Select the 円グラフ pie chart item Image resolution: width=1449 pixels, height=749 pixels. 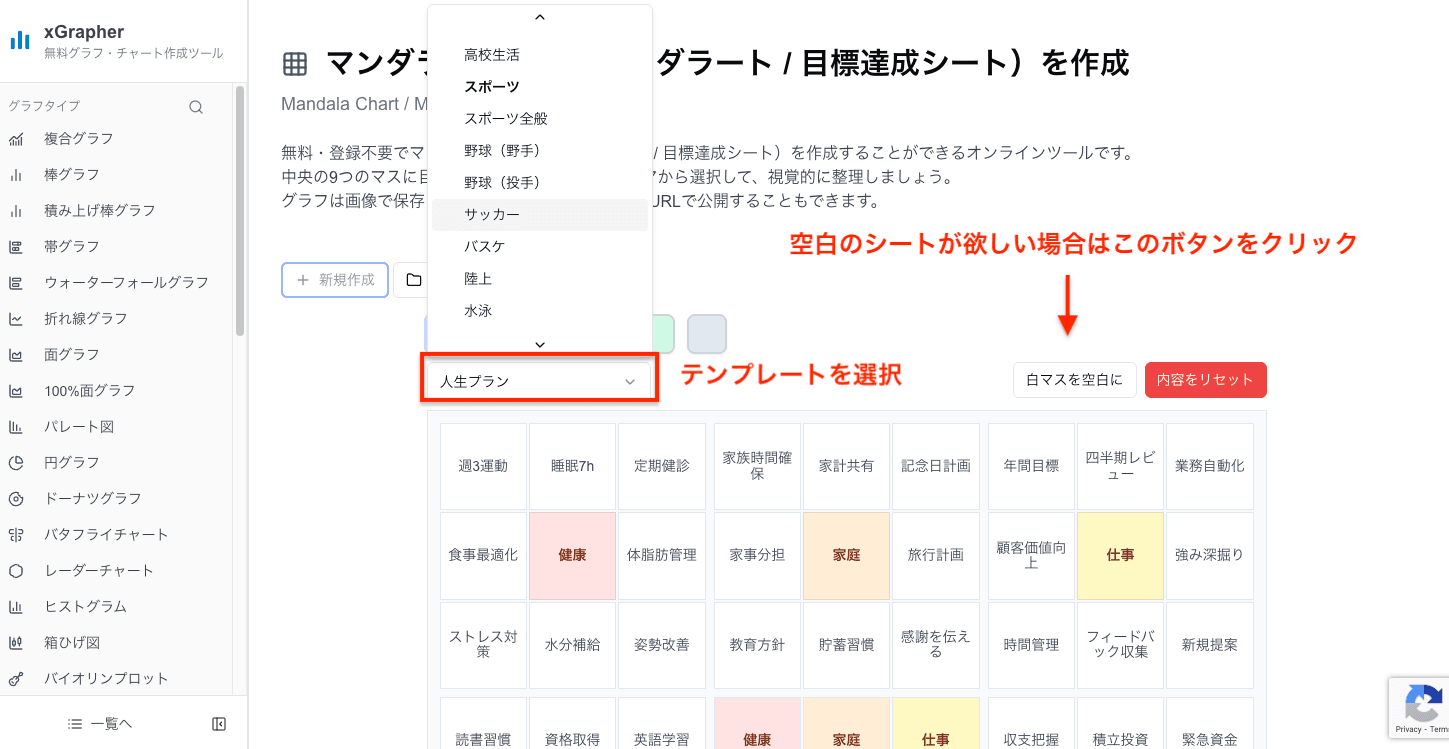pyautogui.click(x=72, y=463)
